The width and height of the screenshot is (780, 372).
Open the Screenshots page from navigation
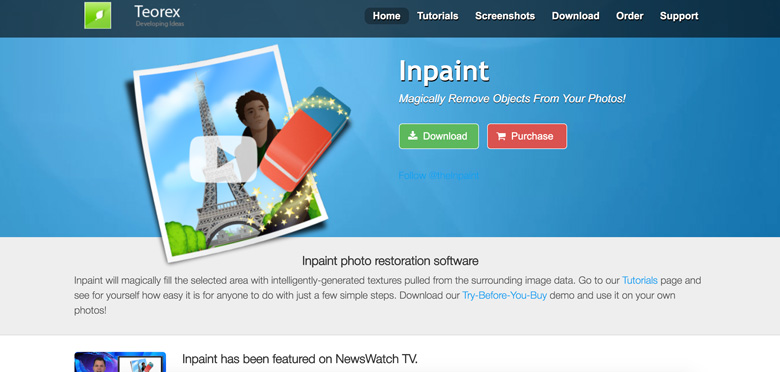[505, 16]
